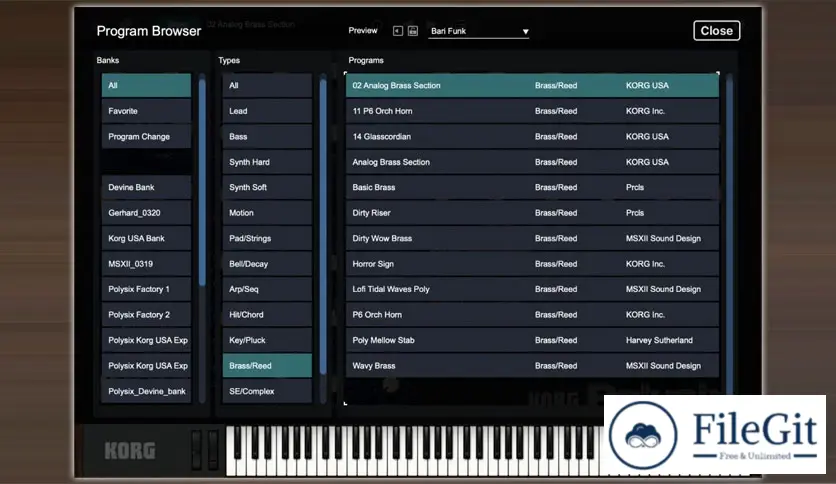Open the Bari Funk preview dropdown
The width and height of the screenshot is (836, 484).
pyautogui.click(x=478, y=31)
